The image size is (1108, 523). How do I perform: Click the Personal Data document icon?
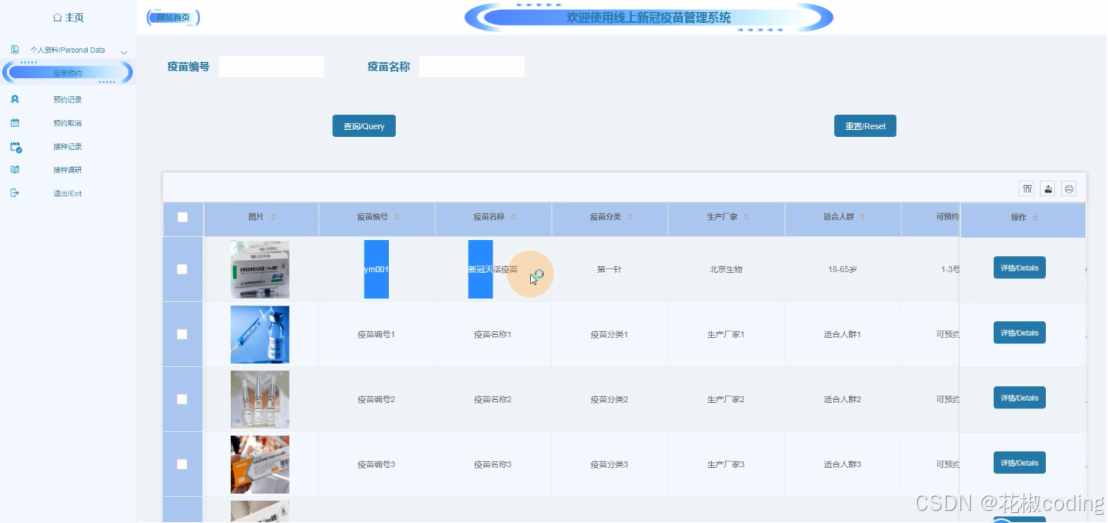click(x=15, y=49)
